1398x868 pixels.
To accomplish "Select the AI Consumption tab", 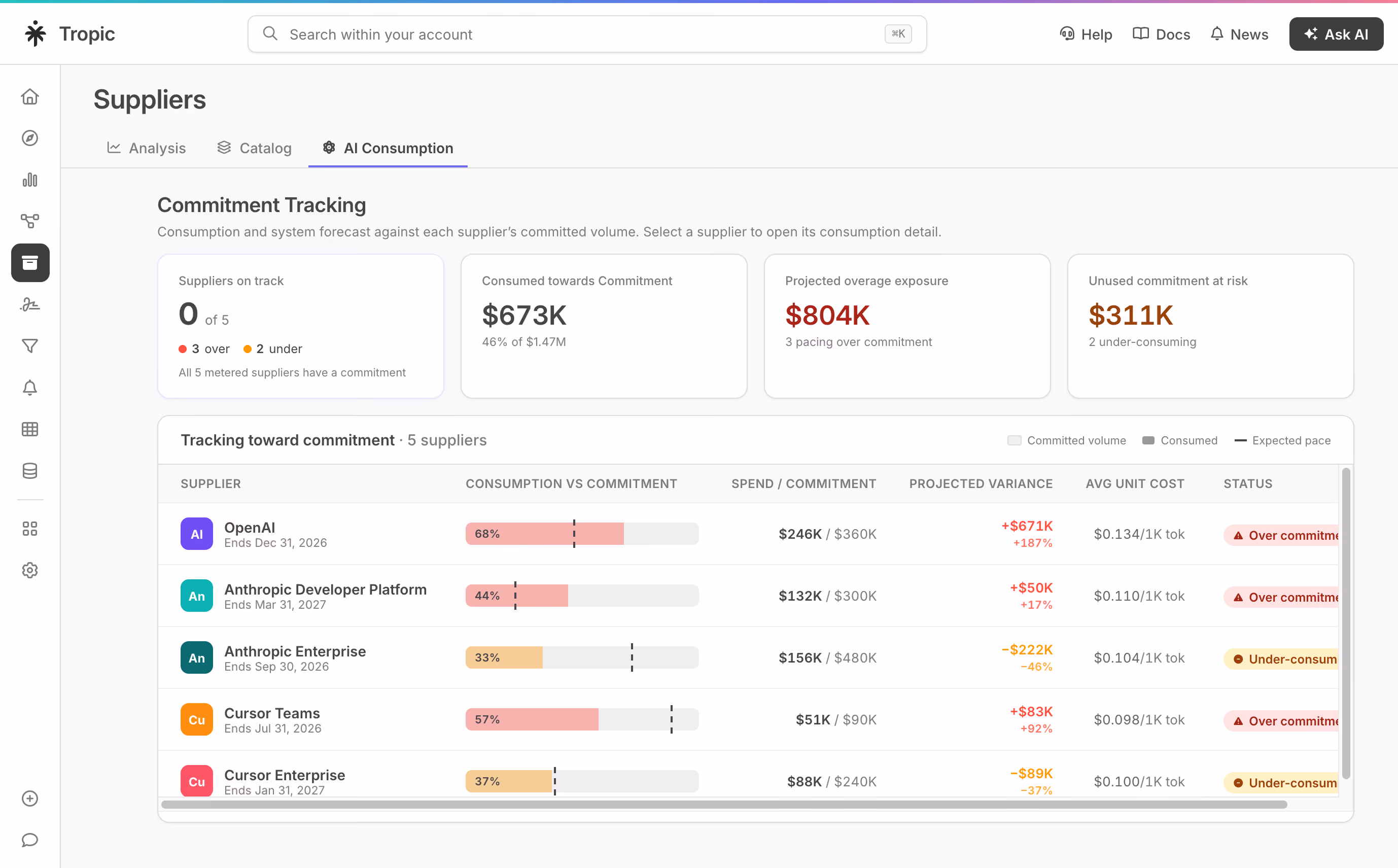I will point(388,148).
